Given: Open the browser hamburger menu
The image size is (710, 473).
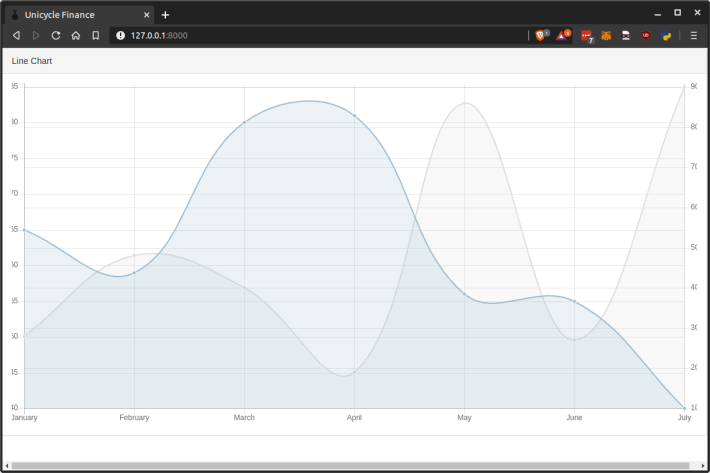Looking at the screenshot, I should (694, 35).
